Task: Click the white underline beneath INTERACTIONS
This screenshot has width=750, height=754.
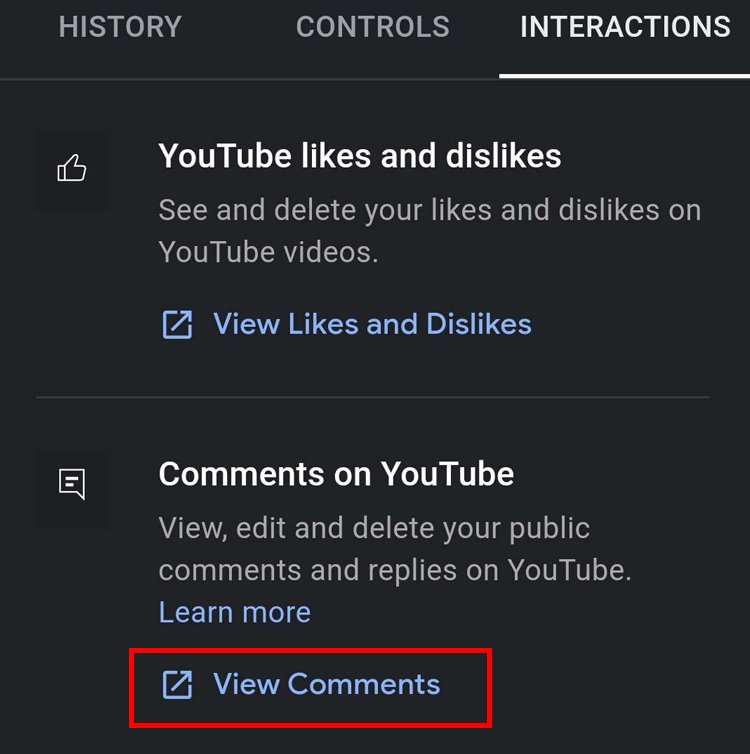Action: [x=625, y=75]
